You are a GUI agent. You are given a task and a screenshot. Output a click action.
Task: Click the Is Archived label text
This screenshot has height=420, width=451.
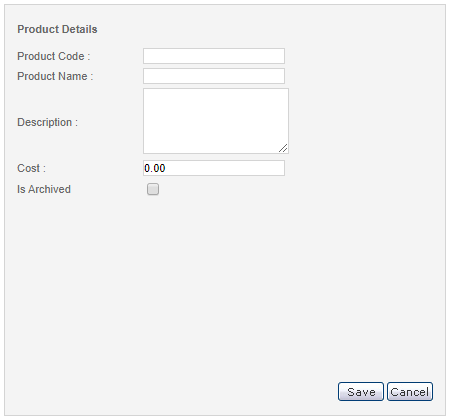pos(44,189)
